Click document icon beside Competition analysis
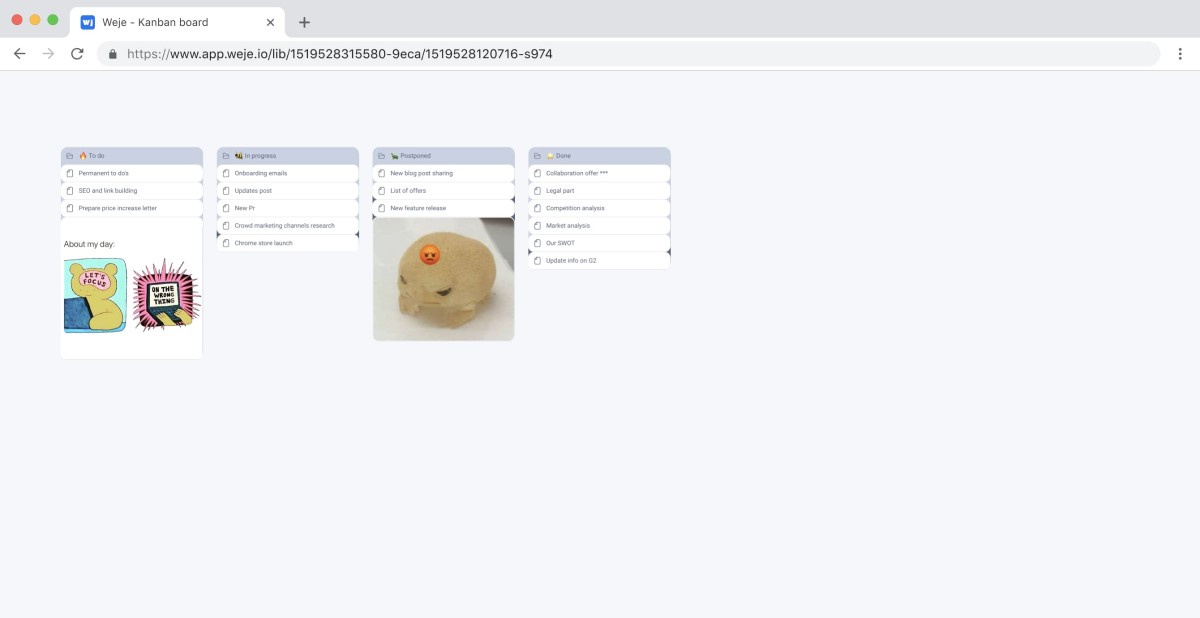This screenshot has height=618, width=1200. coord(538,208)
